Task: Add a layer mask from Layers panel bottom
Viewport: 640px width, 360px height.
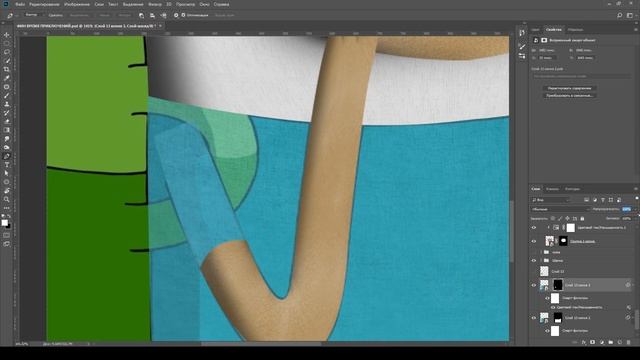Action: pos(593,342)
